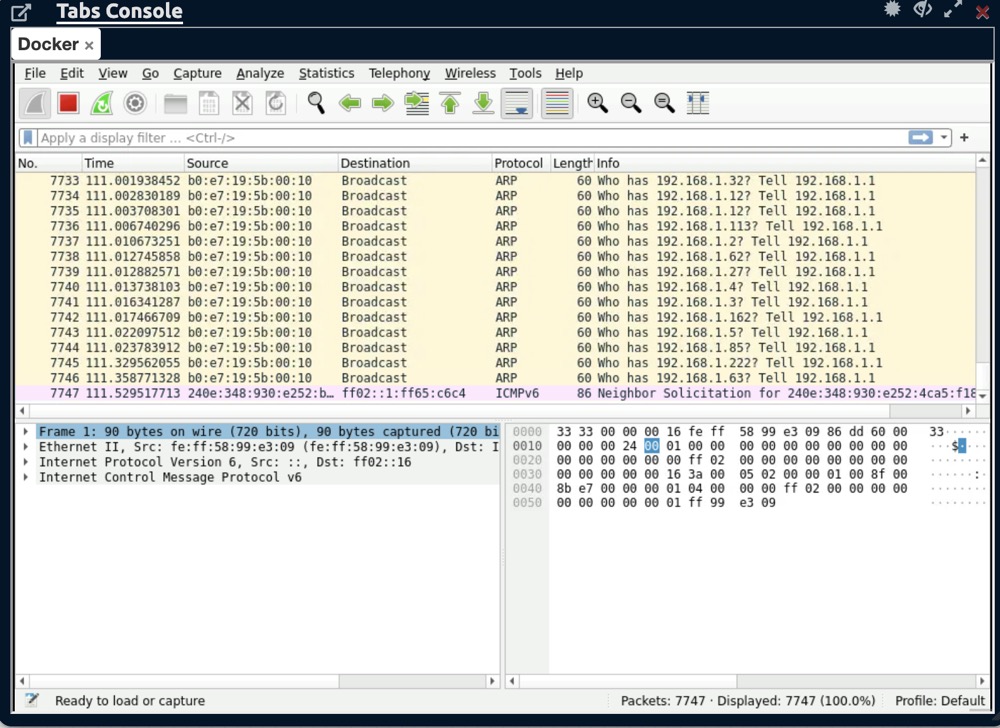Image resolution: width=1000 pixels, height=728 pixels.
Task: Open the Go menu
Action: coord(151,73)
